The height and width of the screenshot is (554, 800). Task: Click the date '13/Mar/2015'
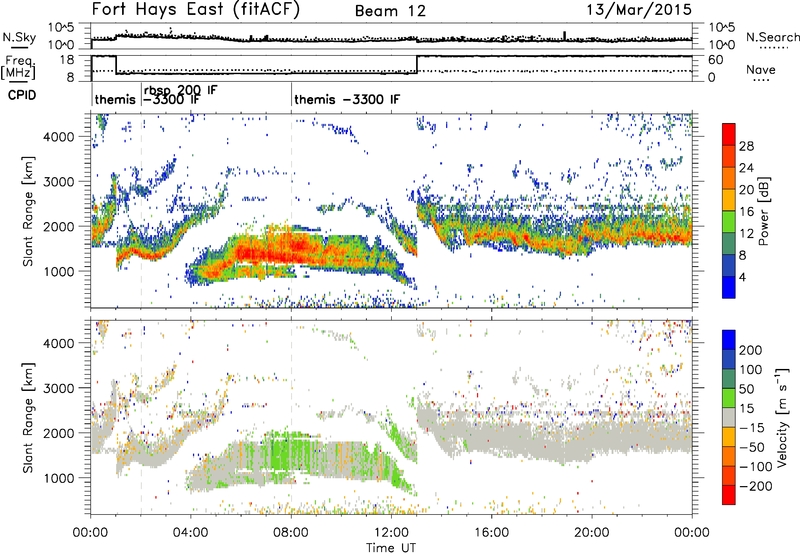[639, 10]
